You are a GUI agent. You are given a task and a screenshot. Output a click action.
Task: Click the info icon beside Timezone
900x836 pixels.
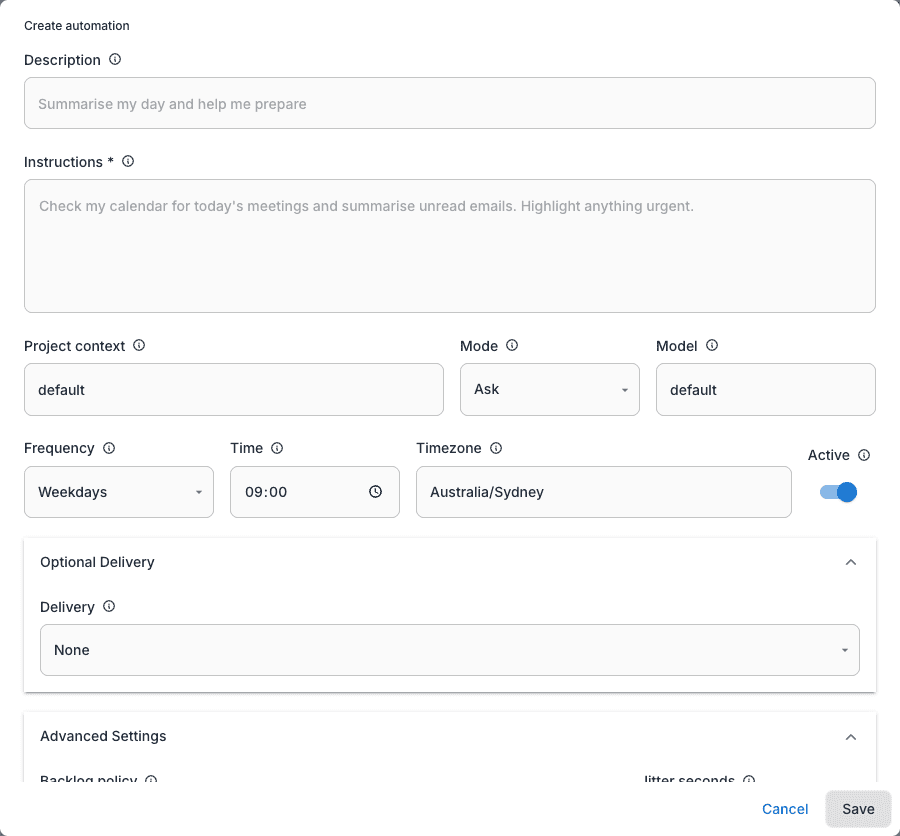click(496, 448)
